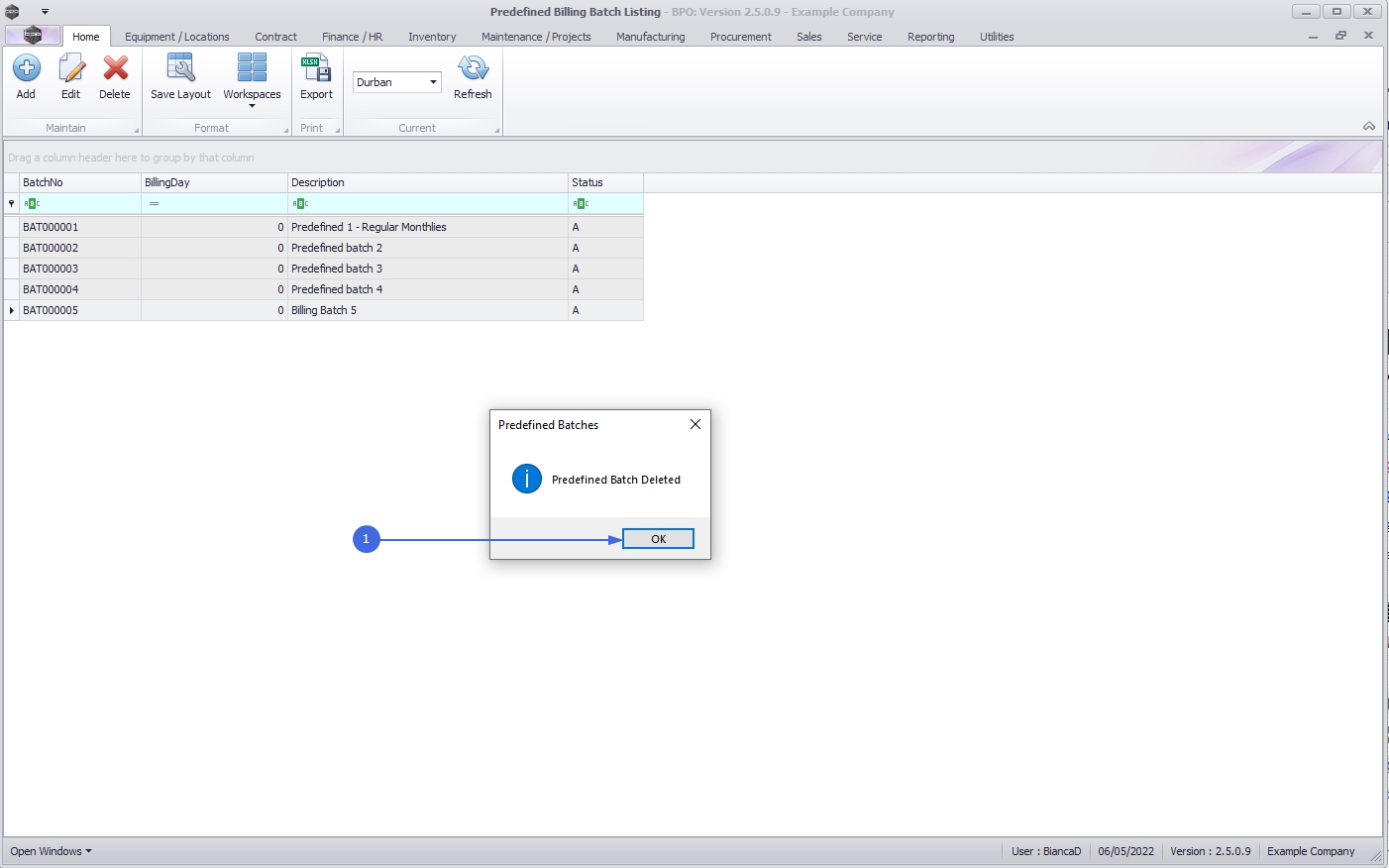Screen dimensions: 1389x868
Task: Click the group-by panel drag hint text
Action: 131,158
